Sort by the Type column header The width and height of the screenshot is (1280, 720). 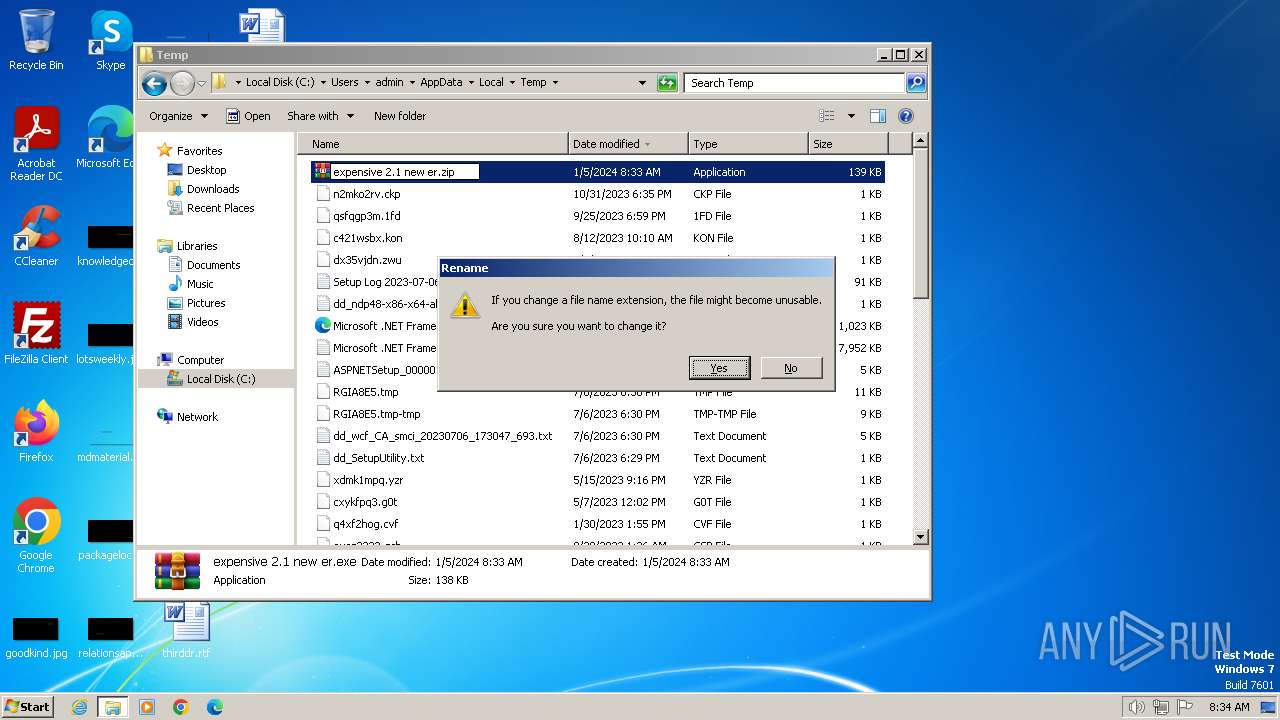pos(748,144)
